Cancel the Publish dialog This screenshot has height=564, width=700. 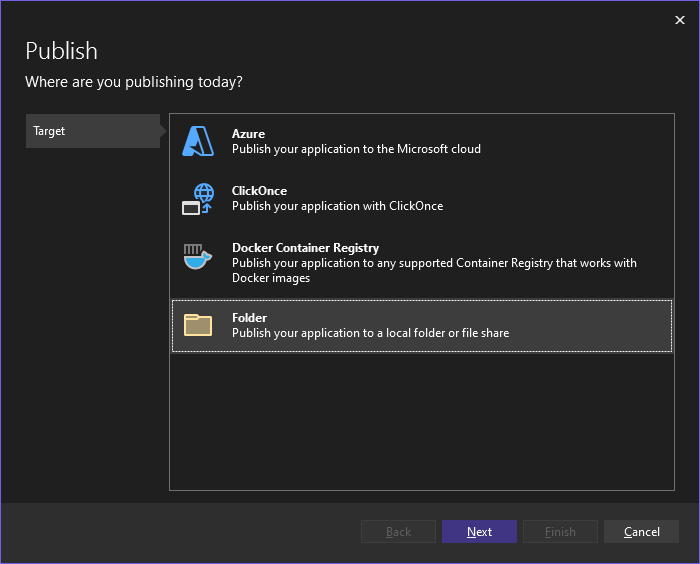pos(641,532)
